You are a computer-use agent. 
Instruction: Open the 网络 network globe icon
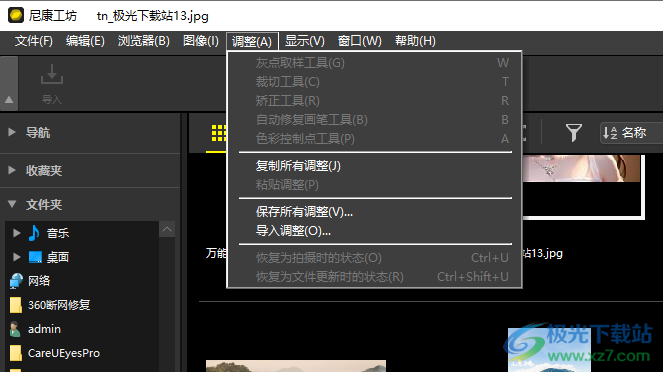pyautogui.click(x=16, y=281)
